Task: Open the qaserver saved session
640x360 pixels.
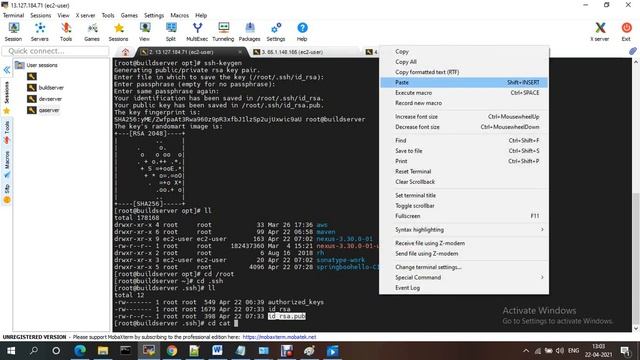Action: (44, 110)
